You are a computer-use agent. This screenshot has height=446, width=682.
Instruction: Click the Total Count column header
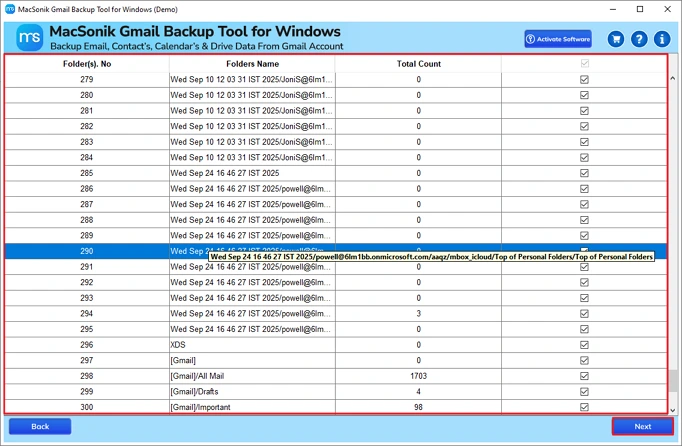[x=418, y=64]
